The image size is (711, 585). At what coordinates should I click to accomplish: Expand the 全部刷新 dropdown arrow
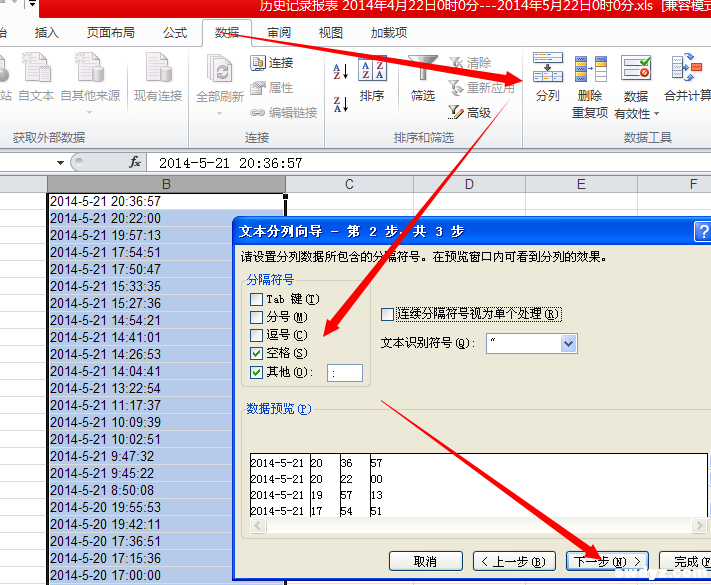[x=219, y=113]
